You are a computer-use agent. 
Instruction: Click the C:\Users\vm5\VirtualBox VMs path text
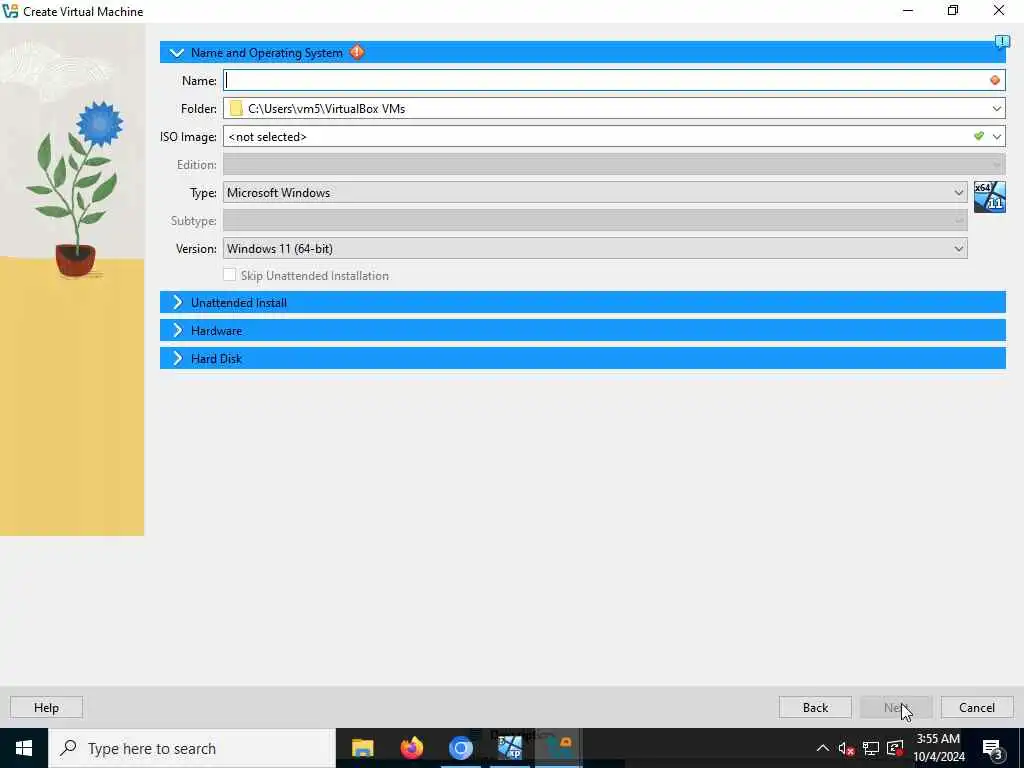coord(327,109)
